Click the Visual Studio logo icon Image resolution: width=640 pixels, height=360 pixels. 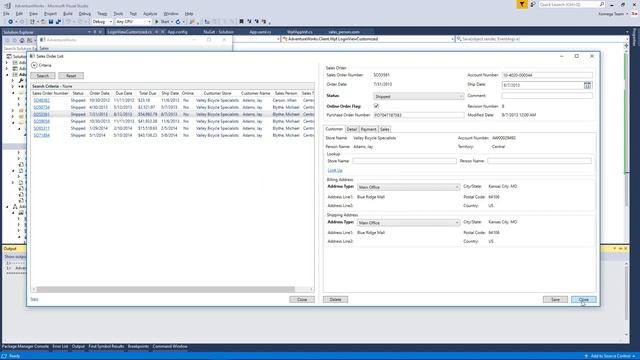pos(7,6)
